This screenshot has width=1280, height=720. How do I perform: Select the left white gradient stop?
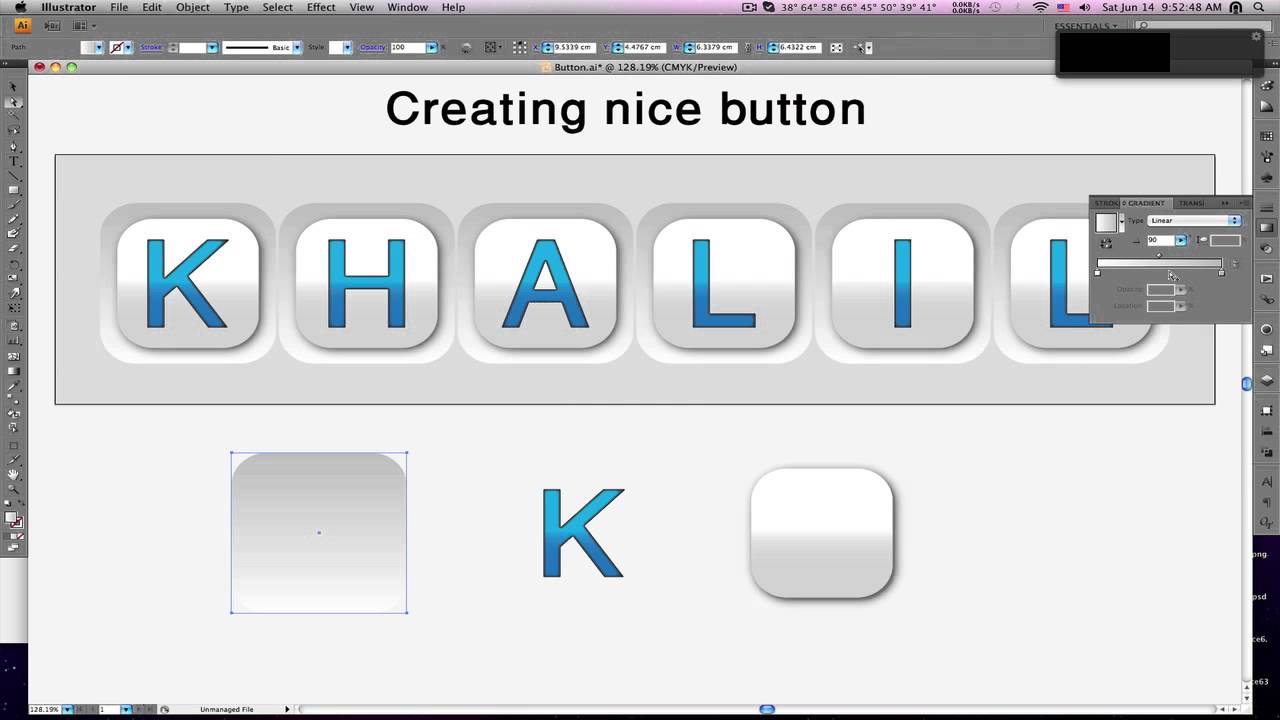1097,273
